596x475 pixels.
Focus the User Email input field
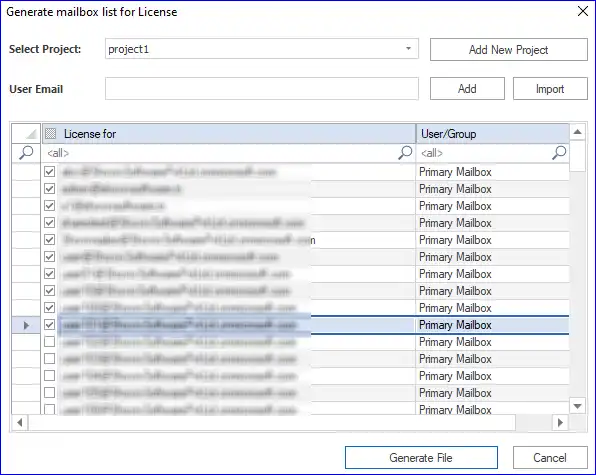coord(262,89)
